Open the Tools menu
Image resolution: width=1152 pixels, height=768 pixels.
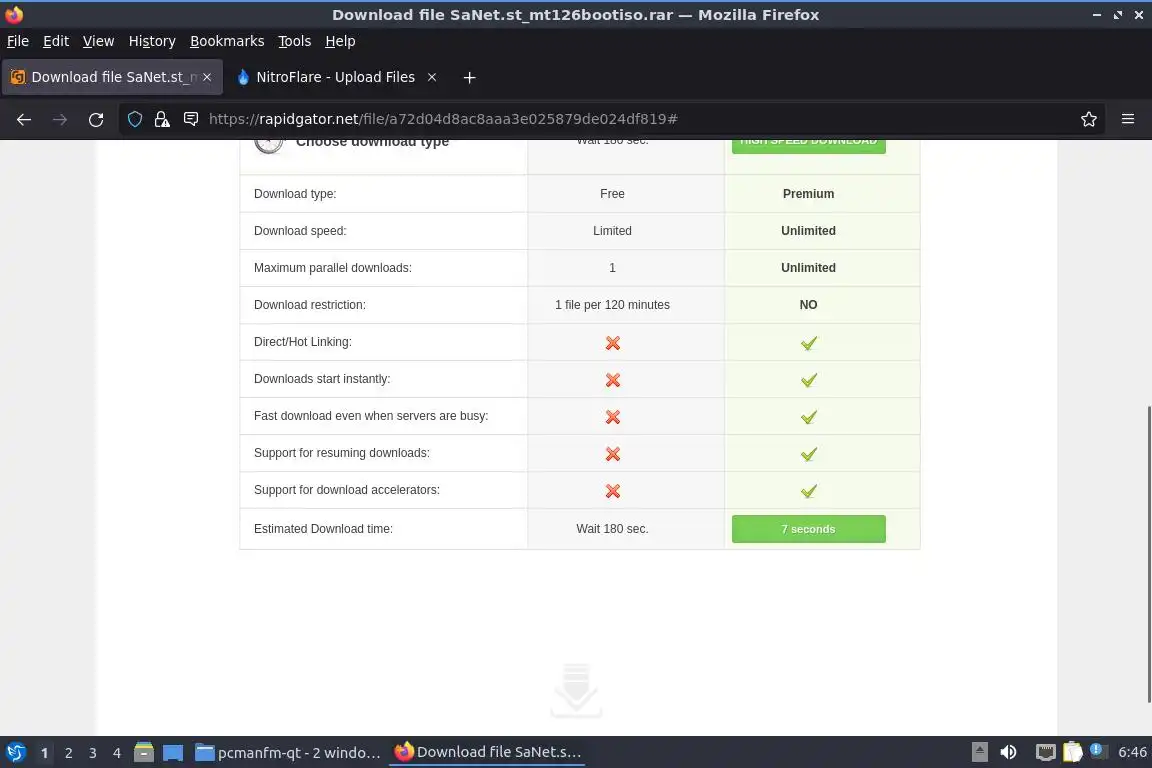tap(295, 41)
